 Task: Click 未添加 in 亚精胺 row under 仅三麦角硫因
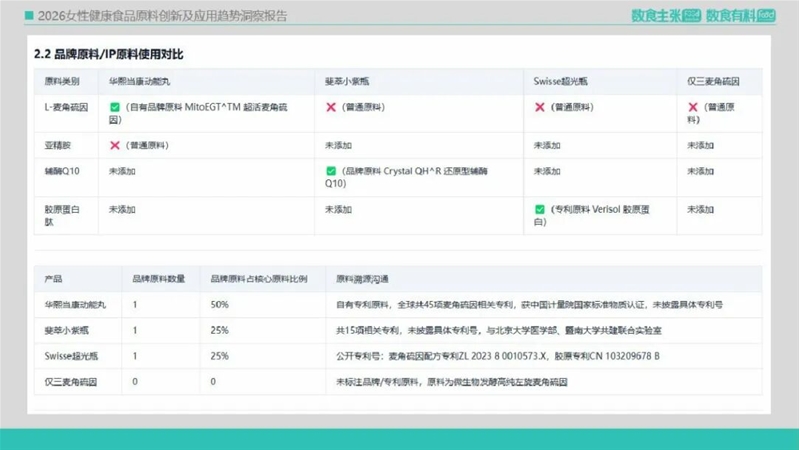[x=700, y=145]
